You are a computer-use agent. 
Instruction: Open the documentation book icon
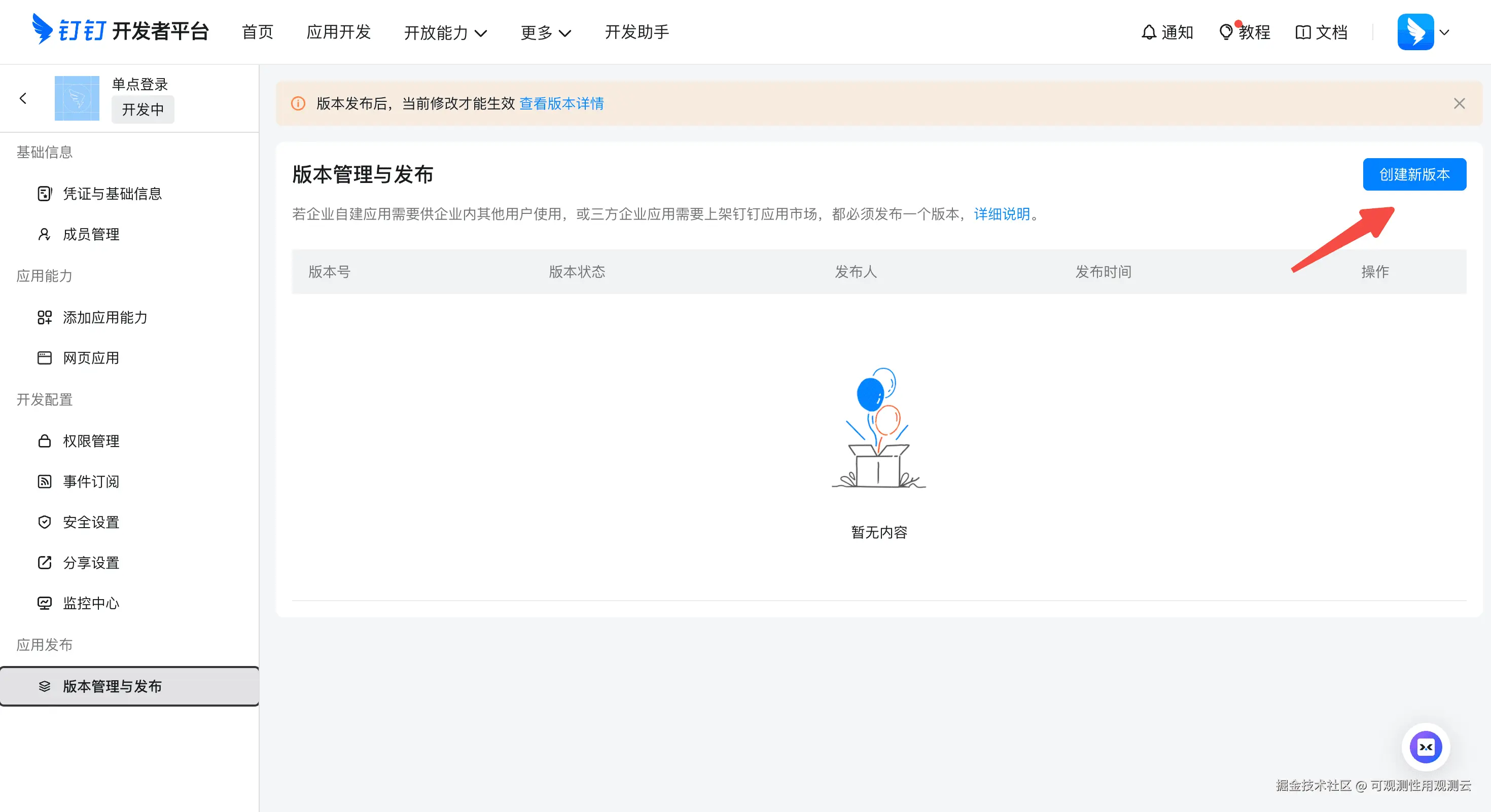[1302, 32]
